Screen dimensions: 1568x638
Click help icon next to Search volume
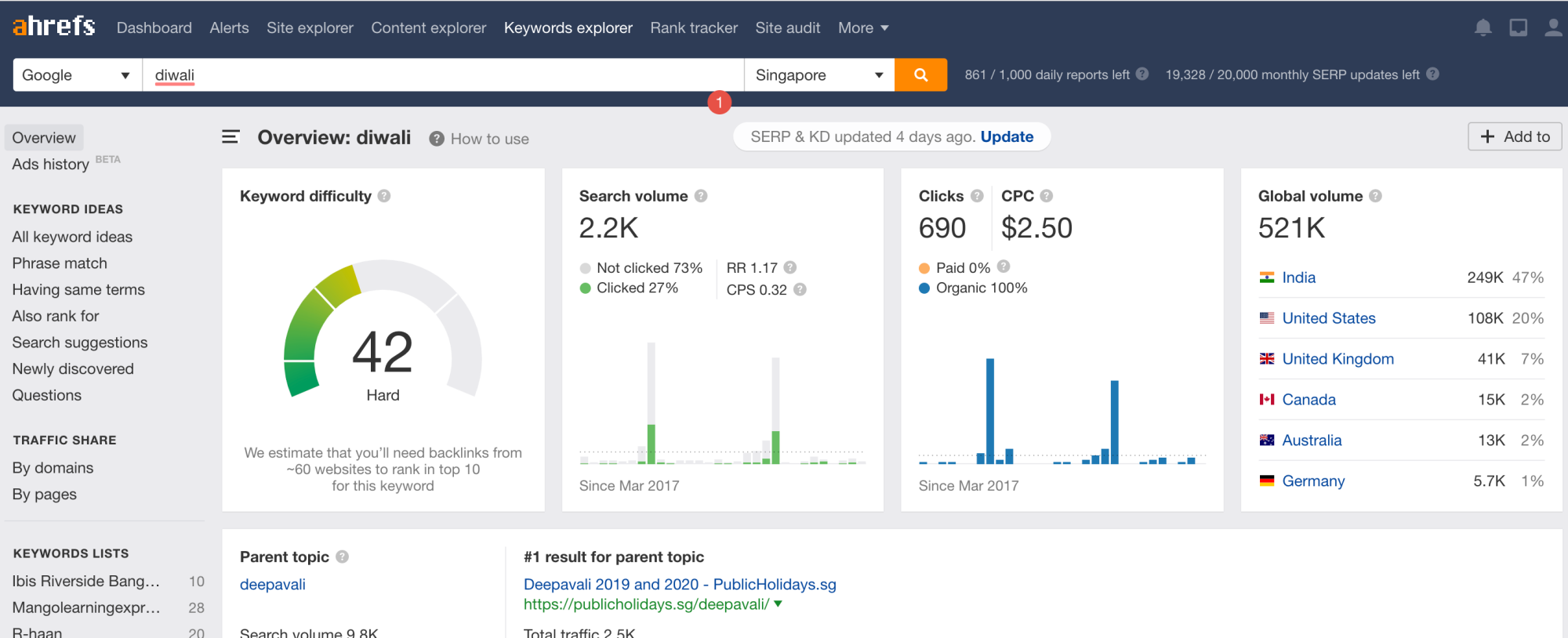click(x=701, y=196)
